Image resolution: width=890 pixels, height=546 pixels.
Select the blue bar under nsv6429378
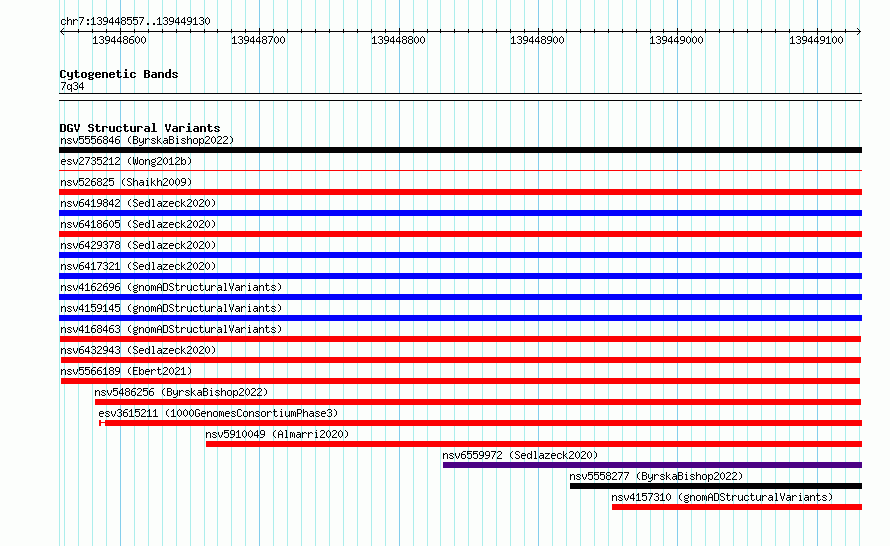(x=460, y=255)
